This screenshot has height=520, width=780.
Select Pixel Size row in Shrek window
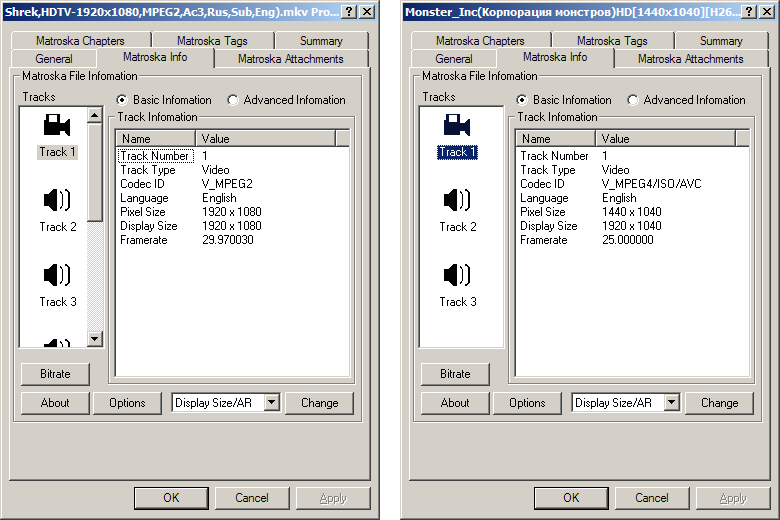(x=232, y=211)
